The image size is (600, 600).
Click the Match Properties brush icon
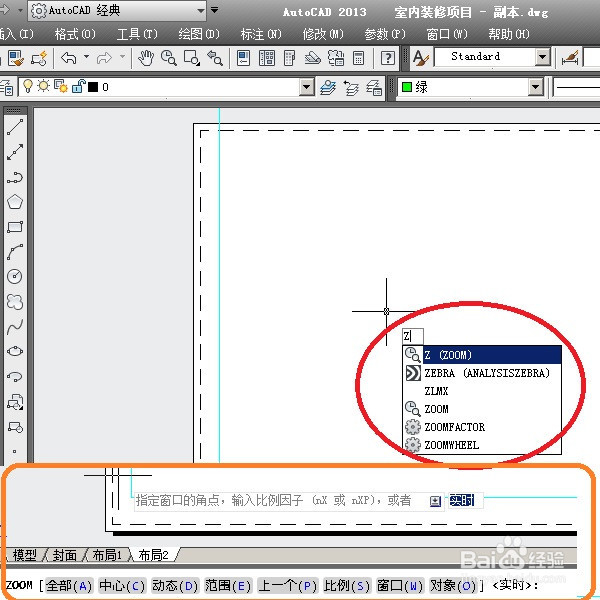16,58
